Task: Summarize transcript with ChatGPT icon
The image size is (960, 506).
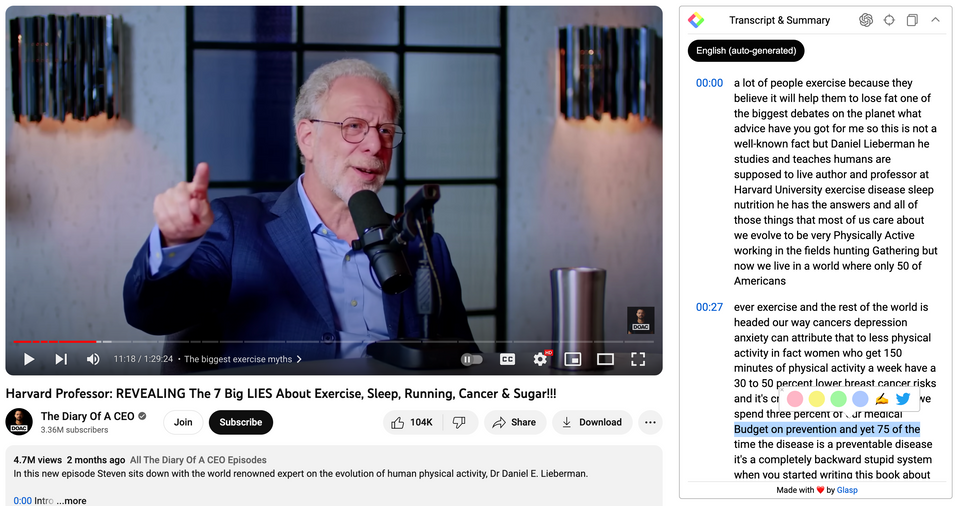Action: point(866,20)
